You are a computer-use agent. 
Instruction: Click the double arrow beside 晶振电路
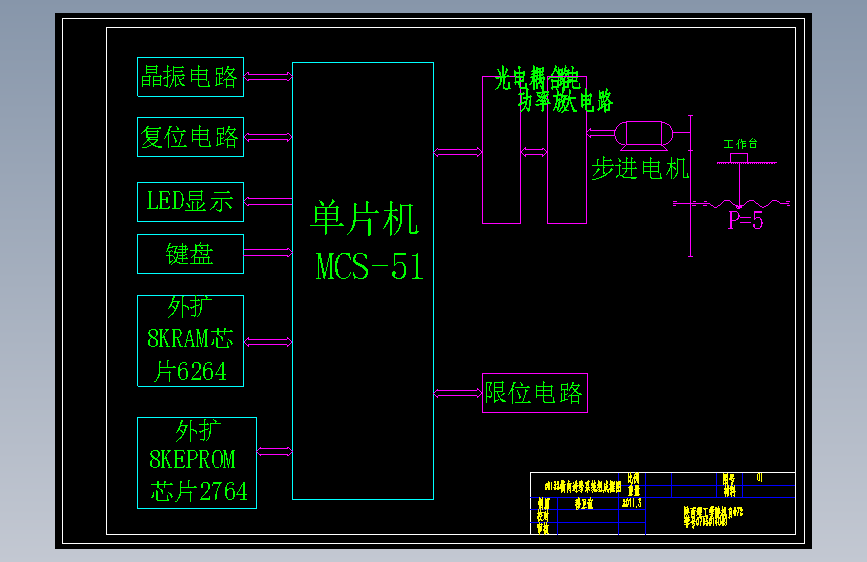coord(268,77)
